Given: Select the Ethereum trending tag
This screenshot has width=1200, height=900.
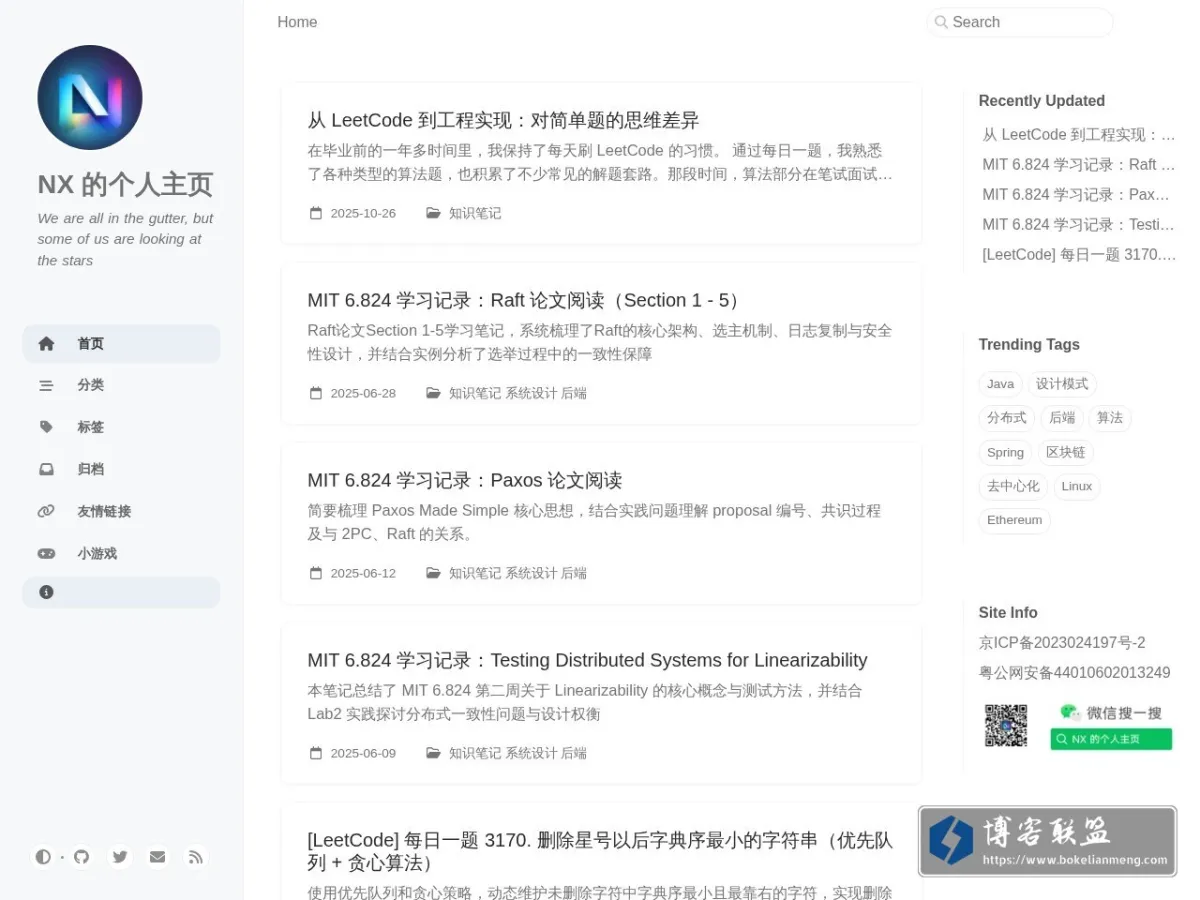Looking at the screenshot, I should pos(1014,520).
